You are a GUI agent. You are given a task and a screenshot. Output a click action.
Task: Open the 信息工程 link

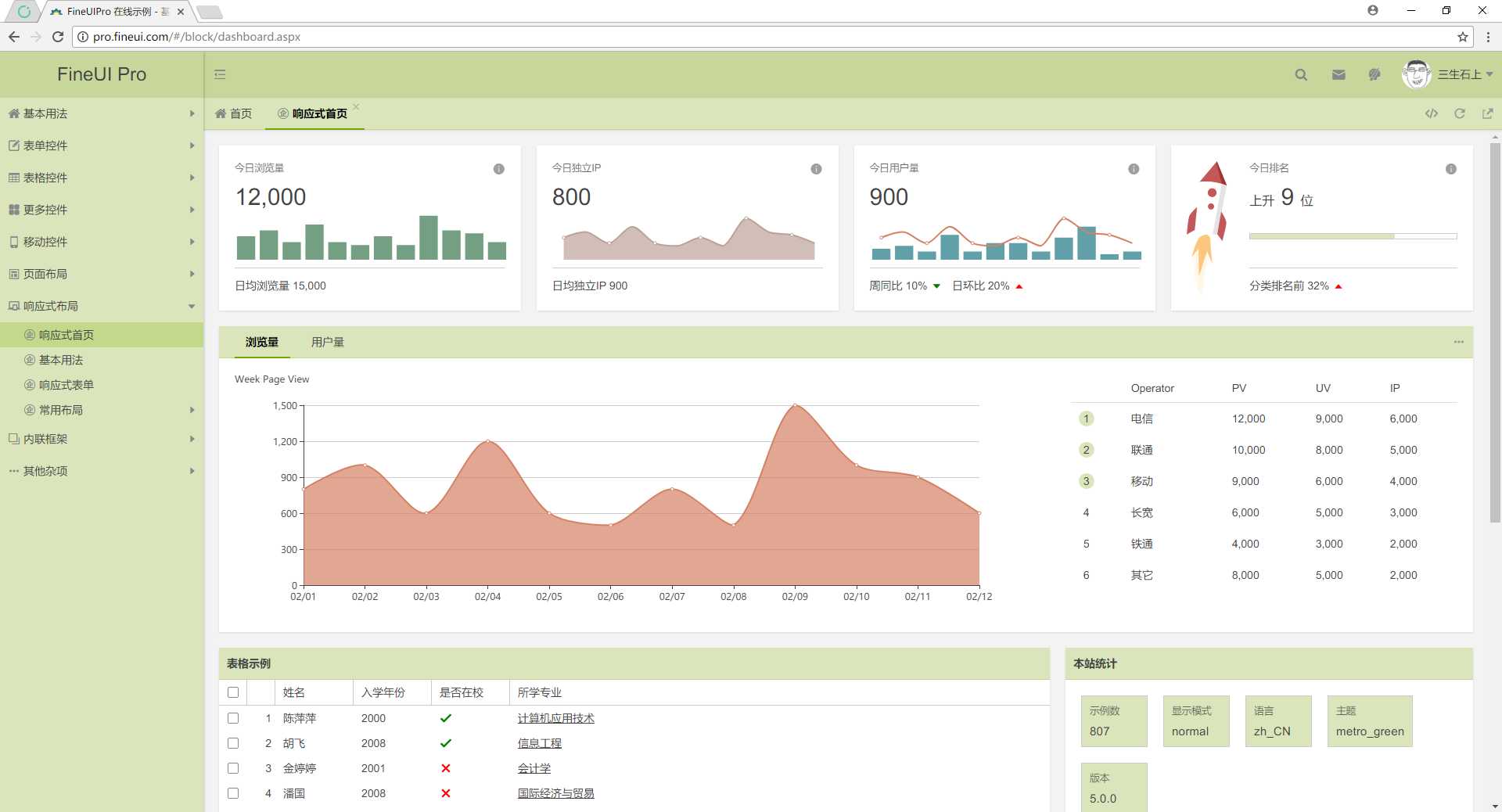coord(540,743)
